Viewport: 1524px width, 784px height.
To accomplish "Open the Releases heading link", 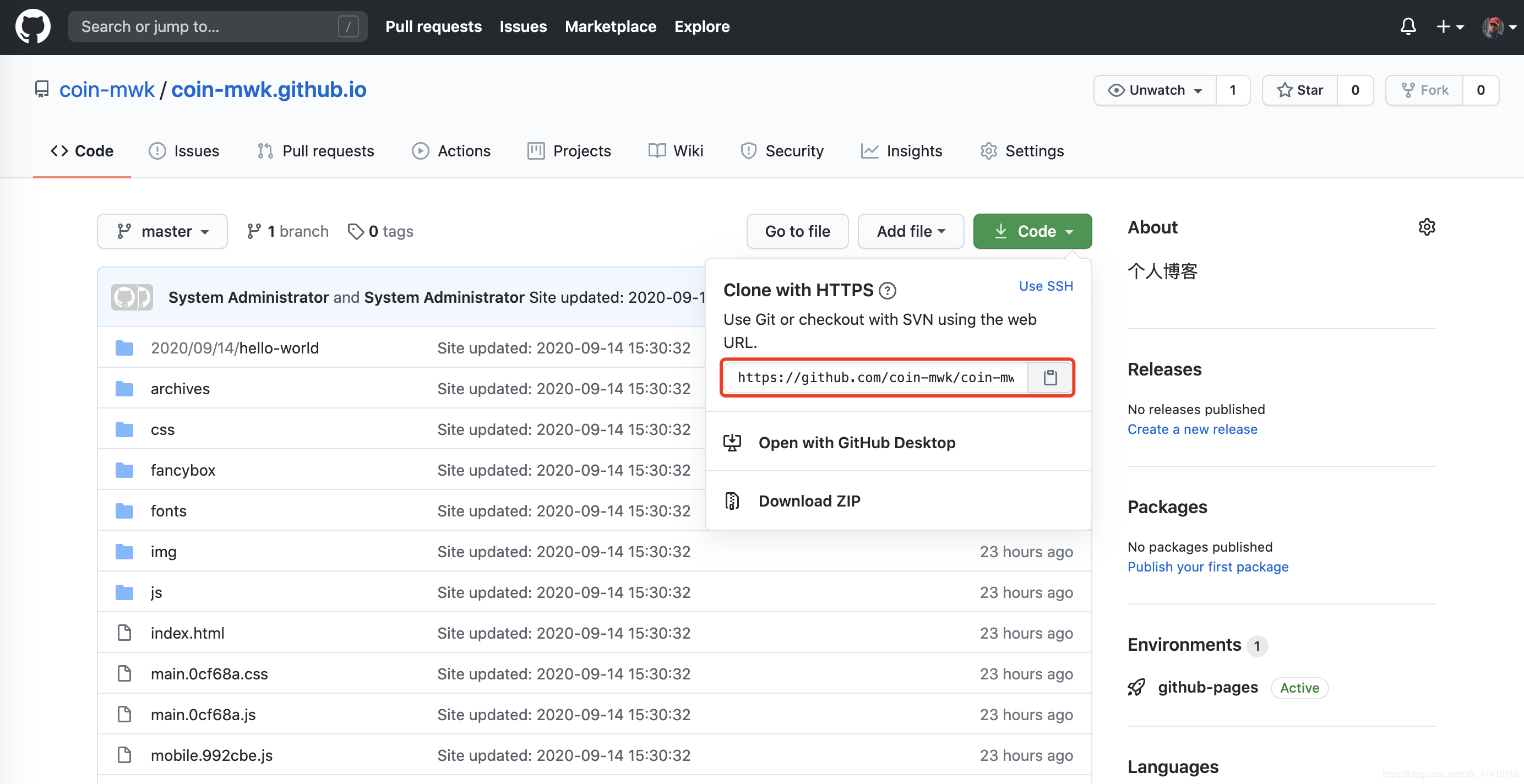I will tap(1165, 370).
